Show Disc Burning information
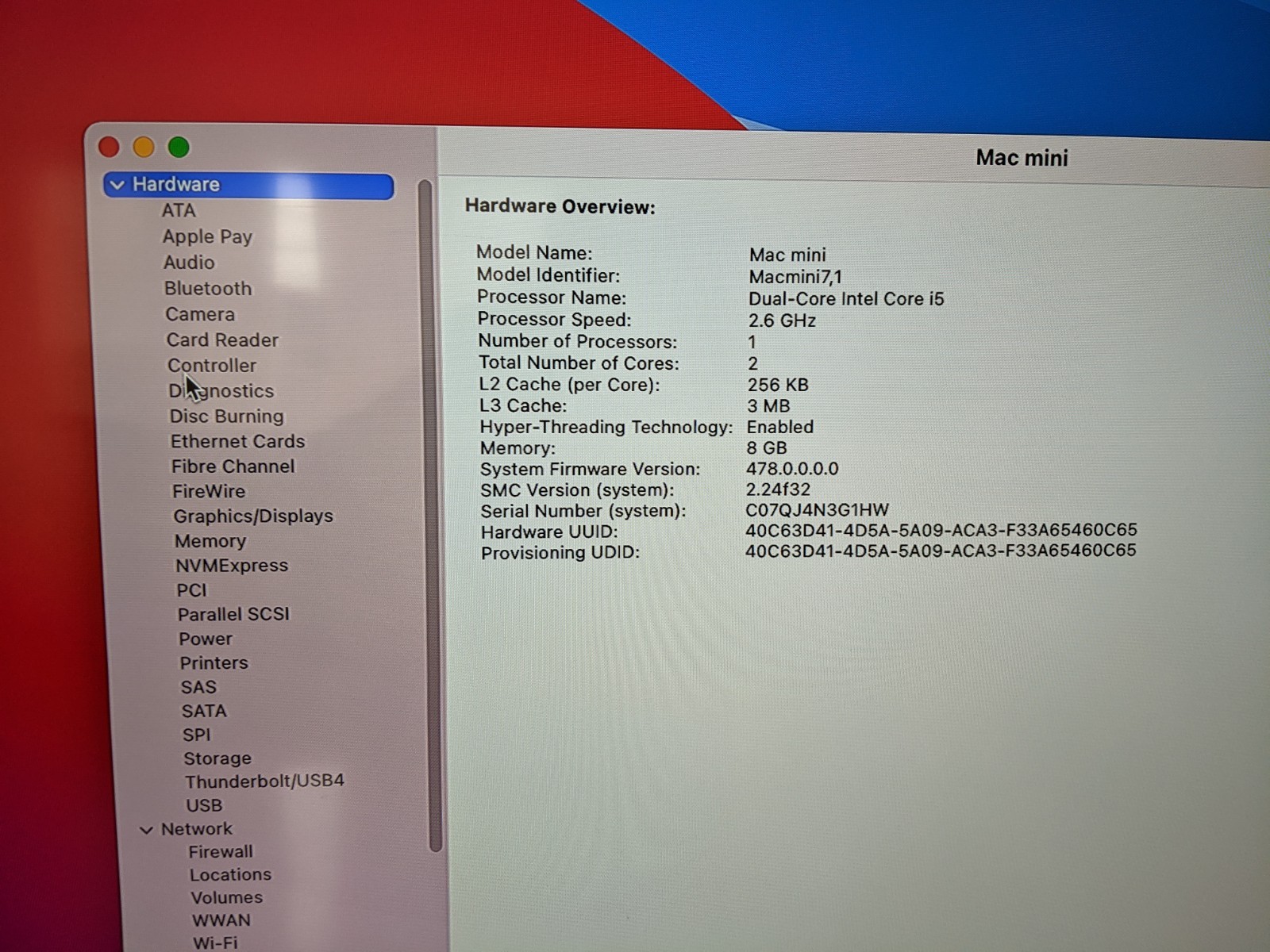 pyautogui.click(x=226, y=416)
